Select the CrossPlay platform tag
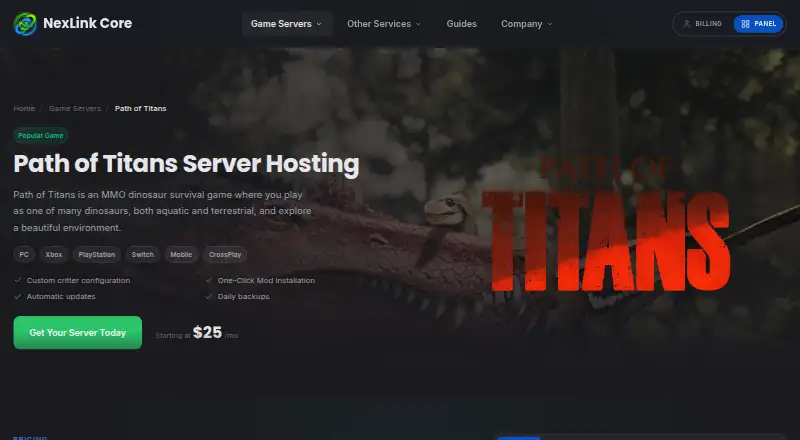This screenshot has height=440, width=800. pyautogui.click(x=225, y=255)
